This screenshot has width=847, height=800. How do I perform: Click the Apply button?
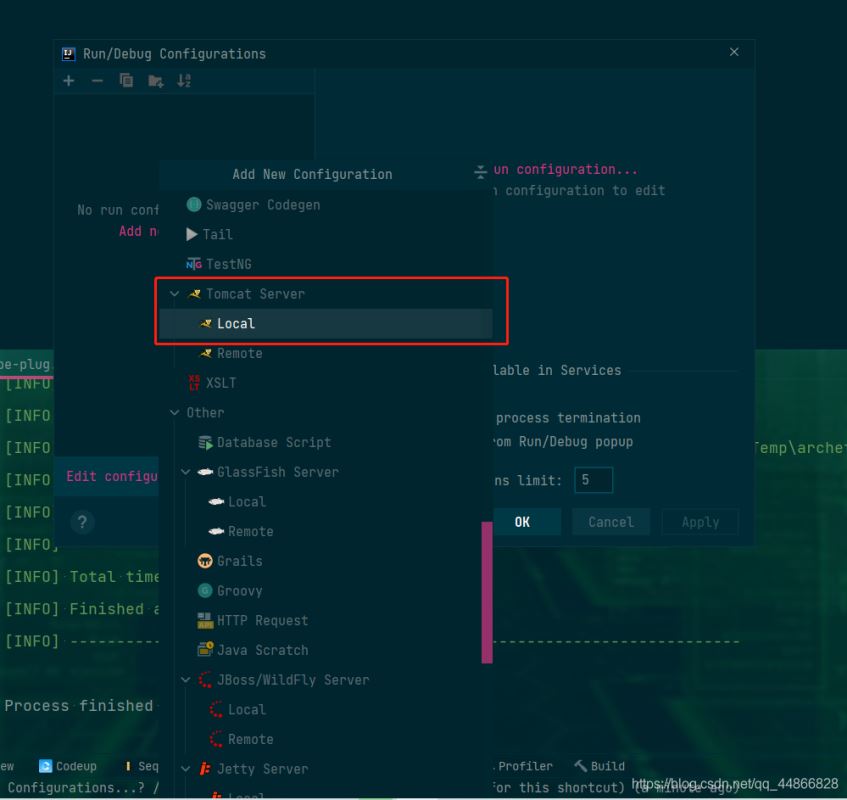click(700, 522)
